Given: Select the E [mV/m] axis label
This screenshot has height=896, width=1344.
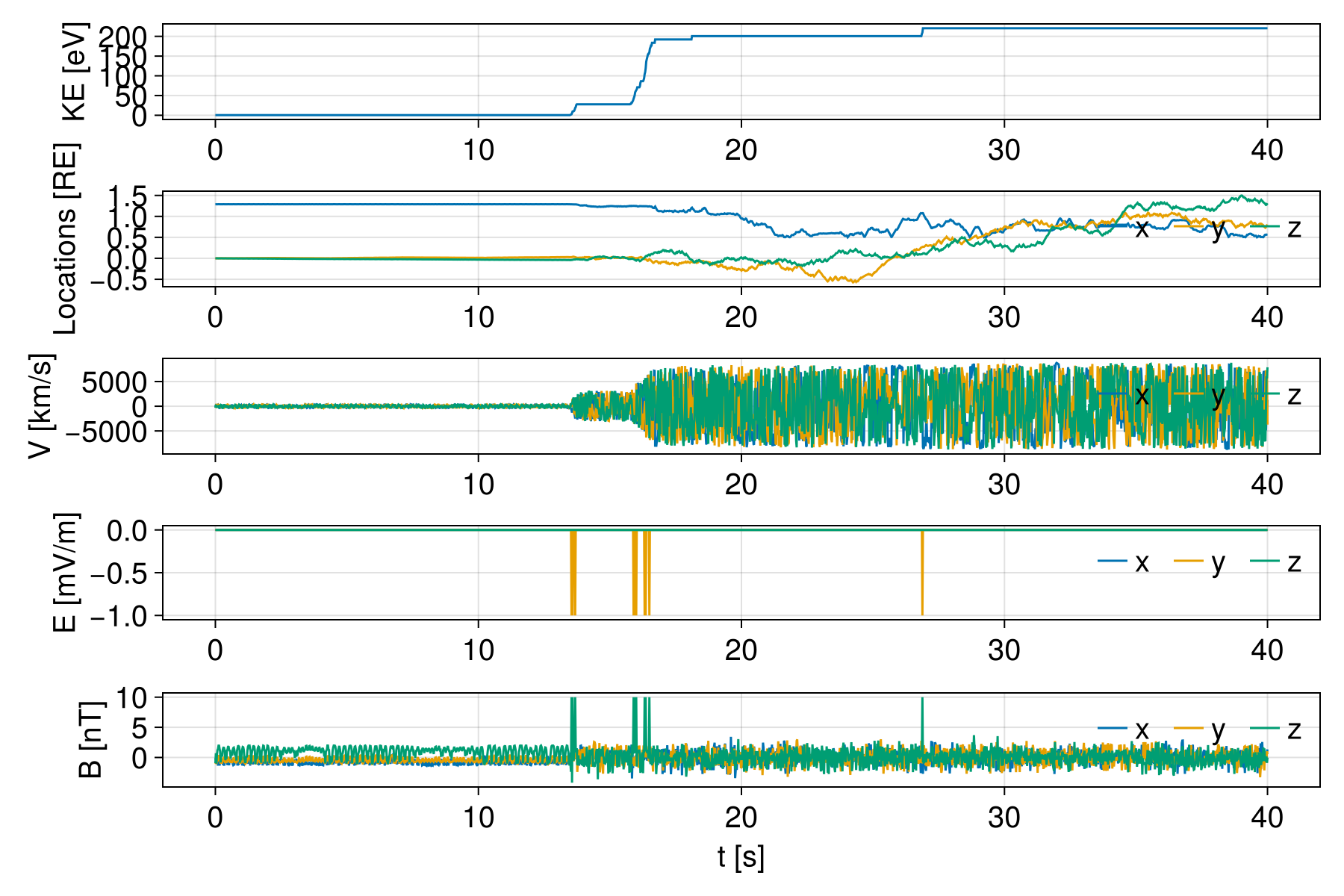Looking at the screenshot, I should point(66,573).
